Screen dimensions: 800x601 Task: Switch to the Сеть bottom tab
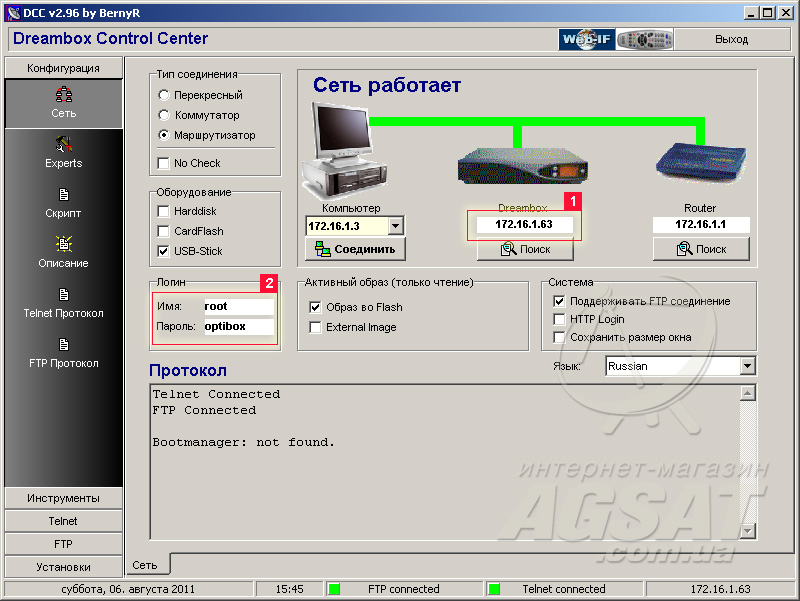145,566
